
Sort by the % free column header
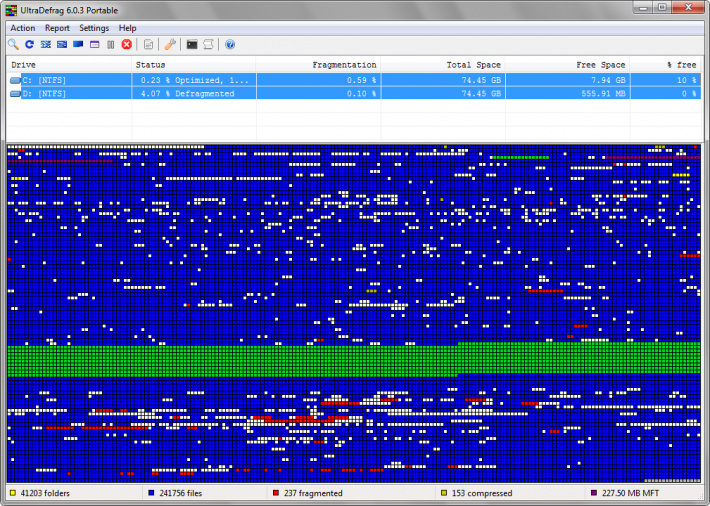tap(665, 65)
